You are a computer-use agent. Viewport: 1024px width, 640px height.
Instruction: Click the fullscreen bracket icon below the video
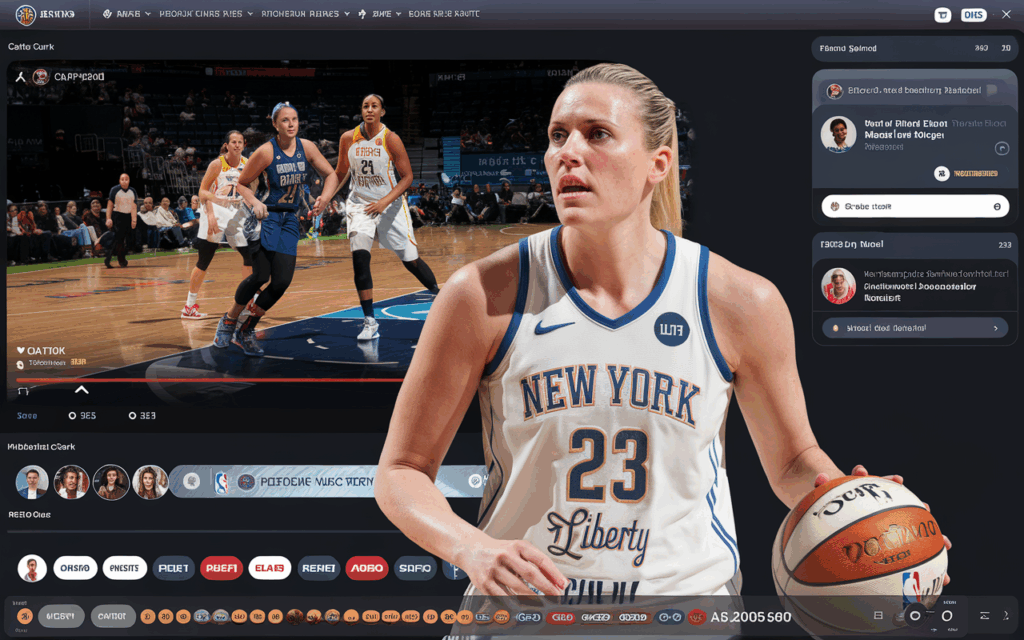tap(24, 391)
